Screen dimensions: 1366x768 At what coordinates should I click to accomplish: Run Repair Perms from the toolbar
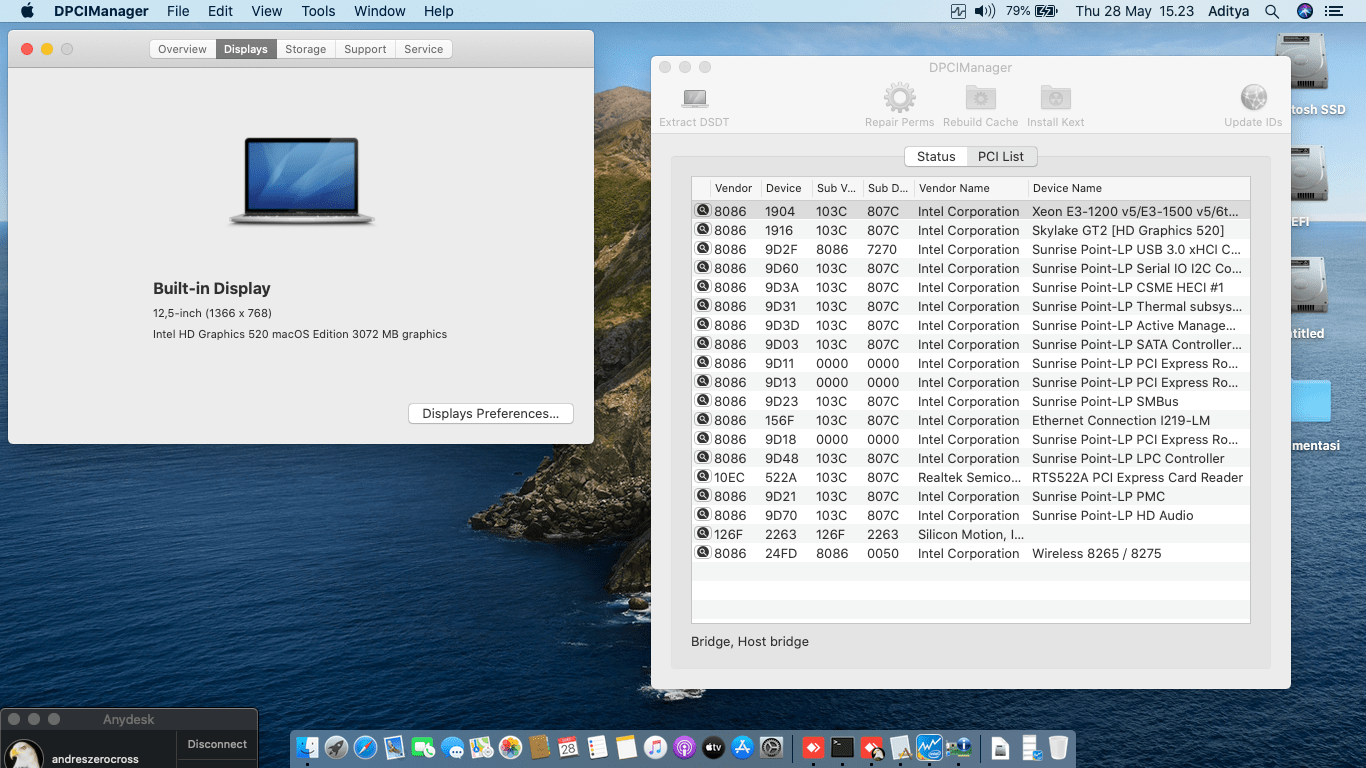coord(899,98)
